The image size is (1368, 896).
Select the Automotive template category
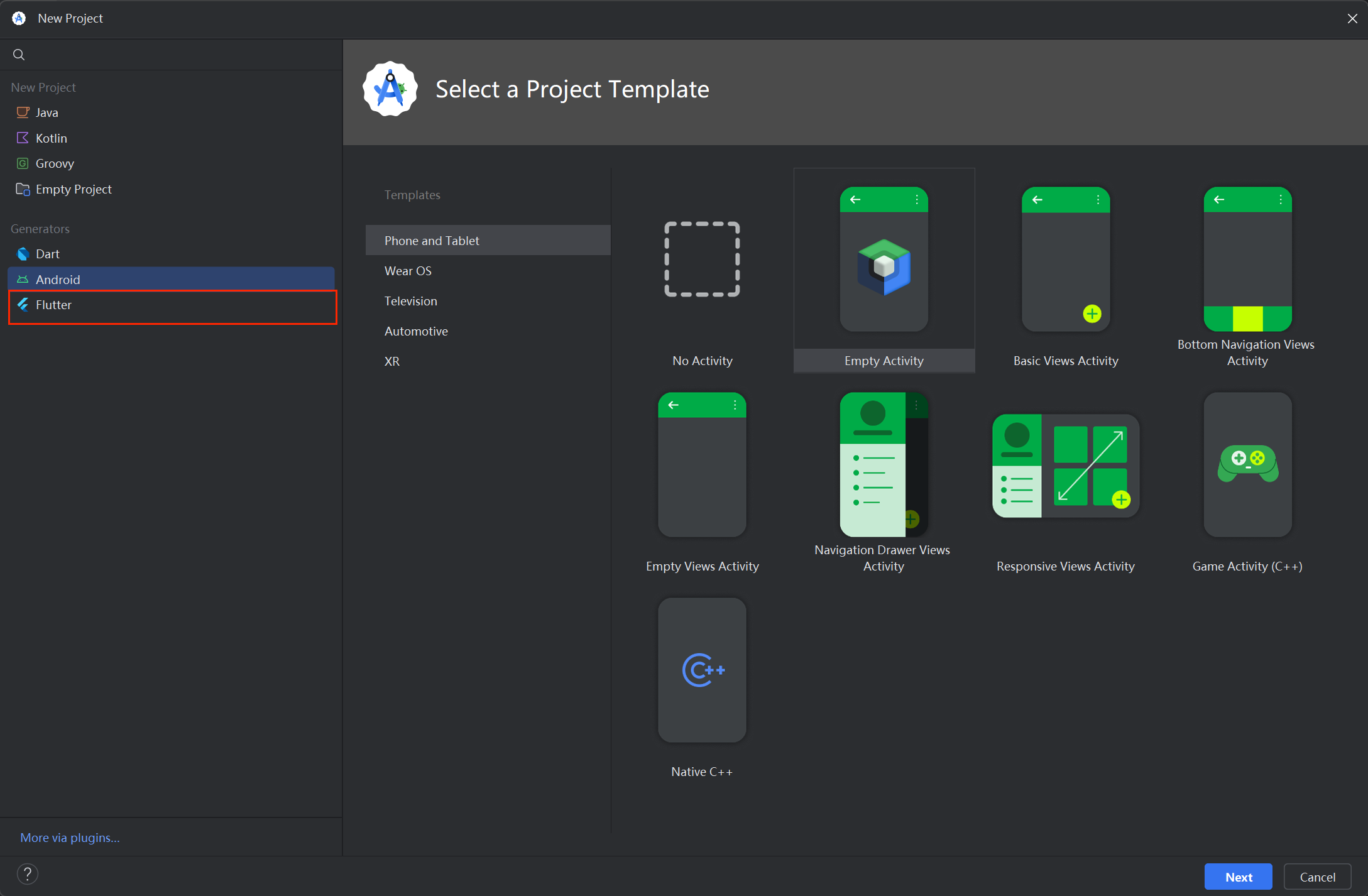[416, 331]
